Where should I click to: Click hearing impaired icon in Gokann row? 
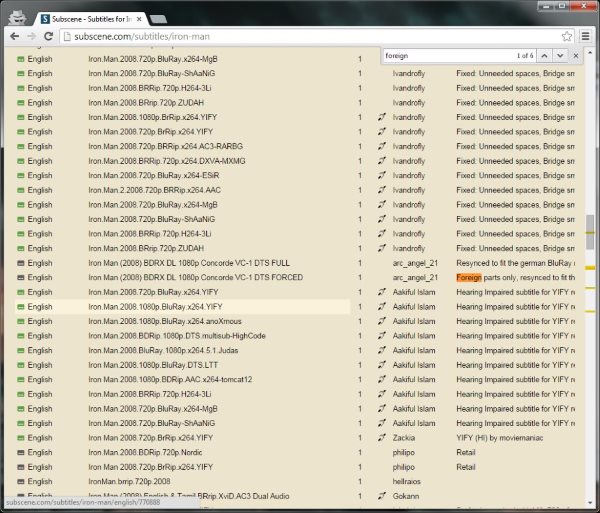382,496
